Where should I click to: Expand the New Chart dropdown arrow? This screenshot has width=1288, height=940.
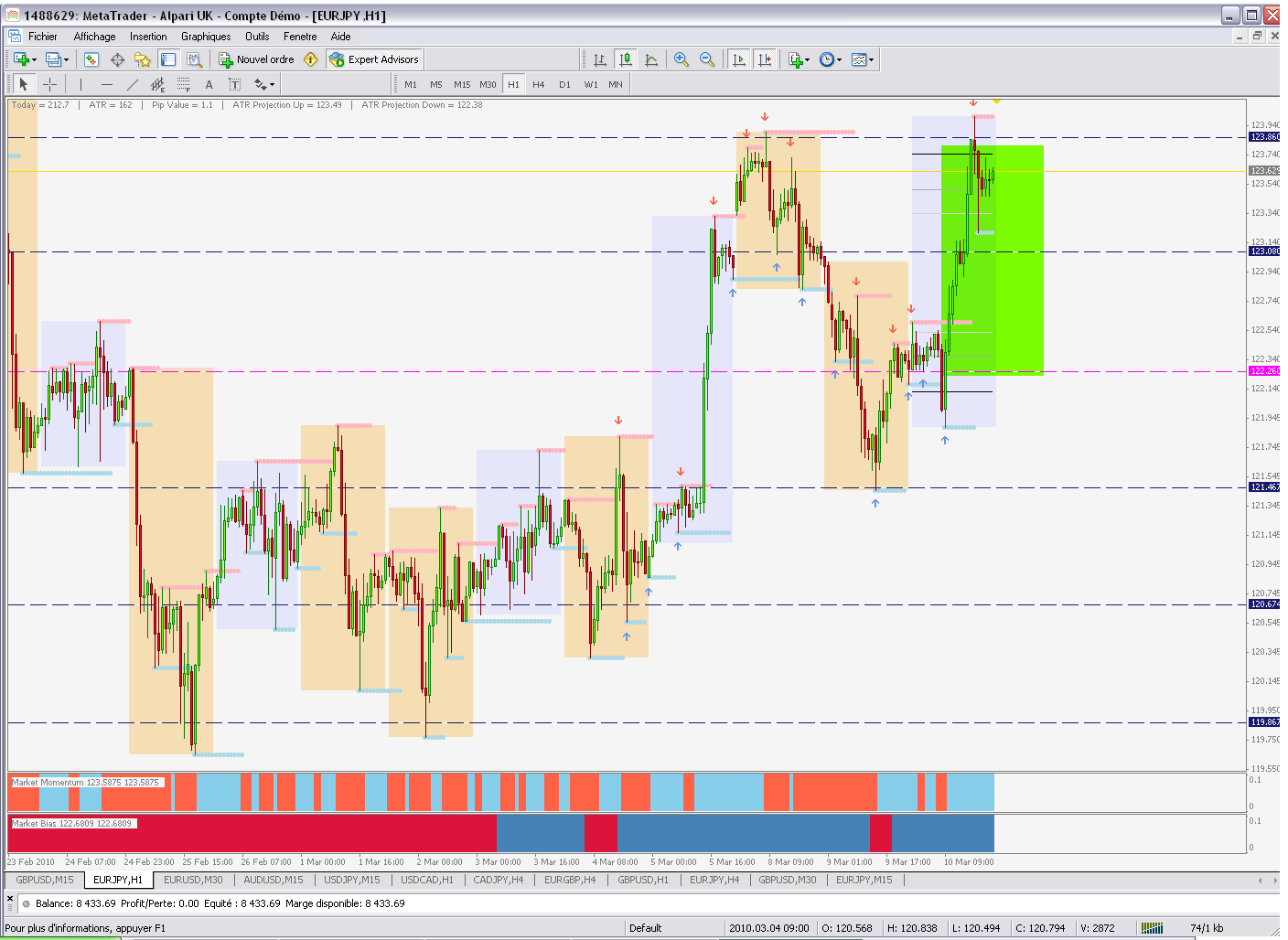click(34, 60)
